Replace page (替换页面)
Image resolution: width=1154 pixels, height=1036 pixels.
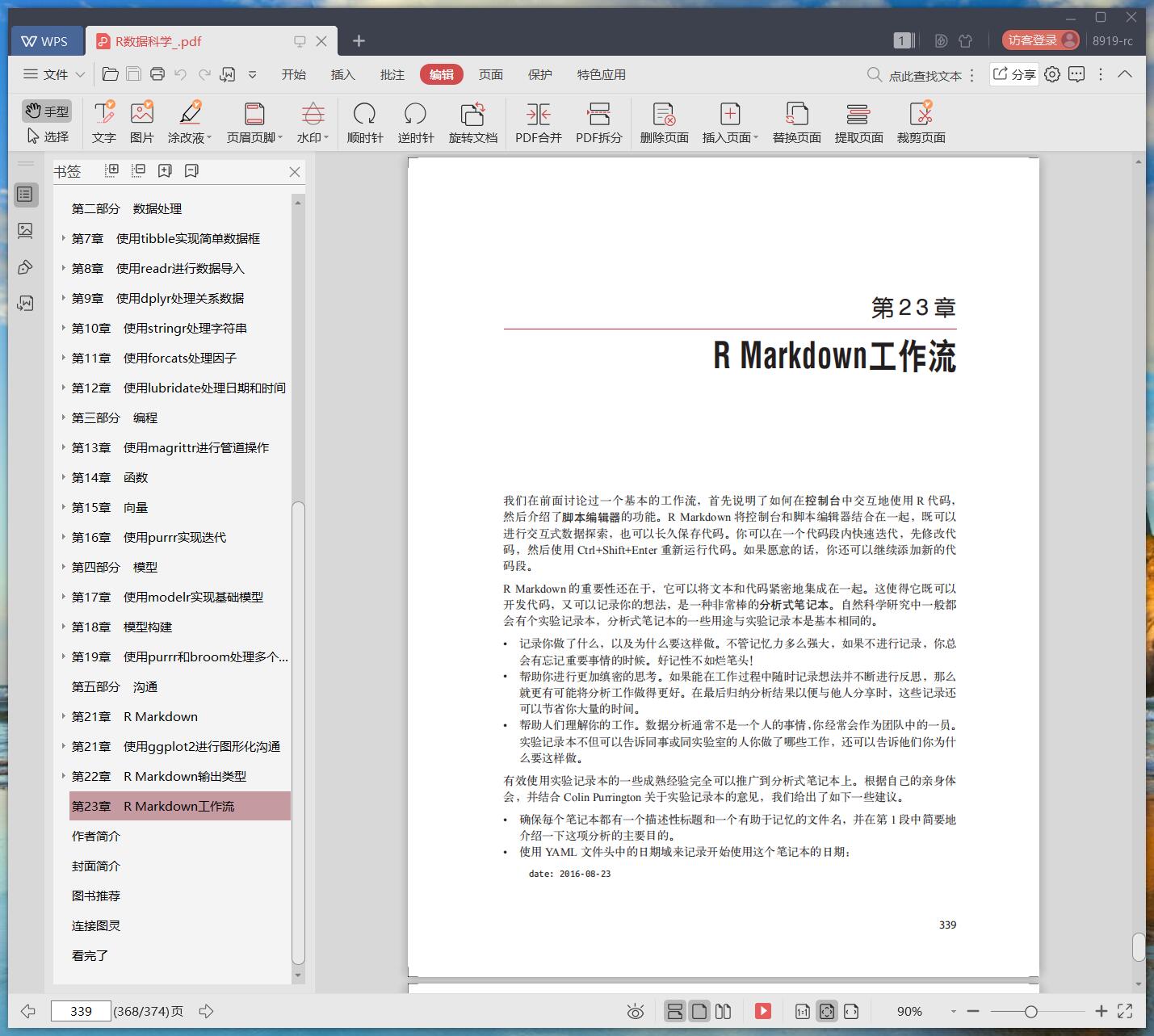[x=797, y=123]
